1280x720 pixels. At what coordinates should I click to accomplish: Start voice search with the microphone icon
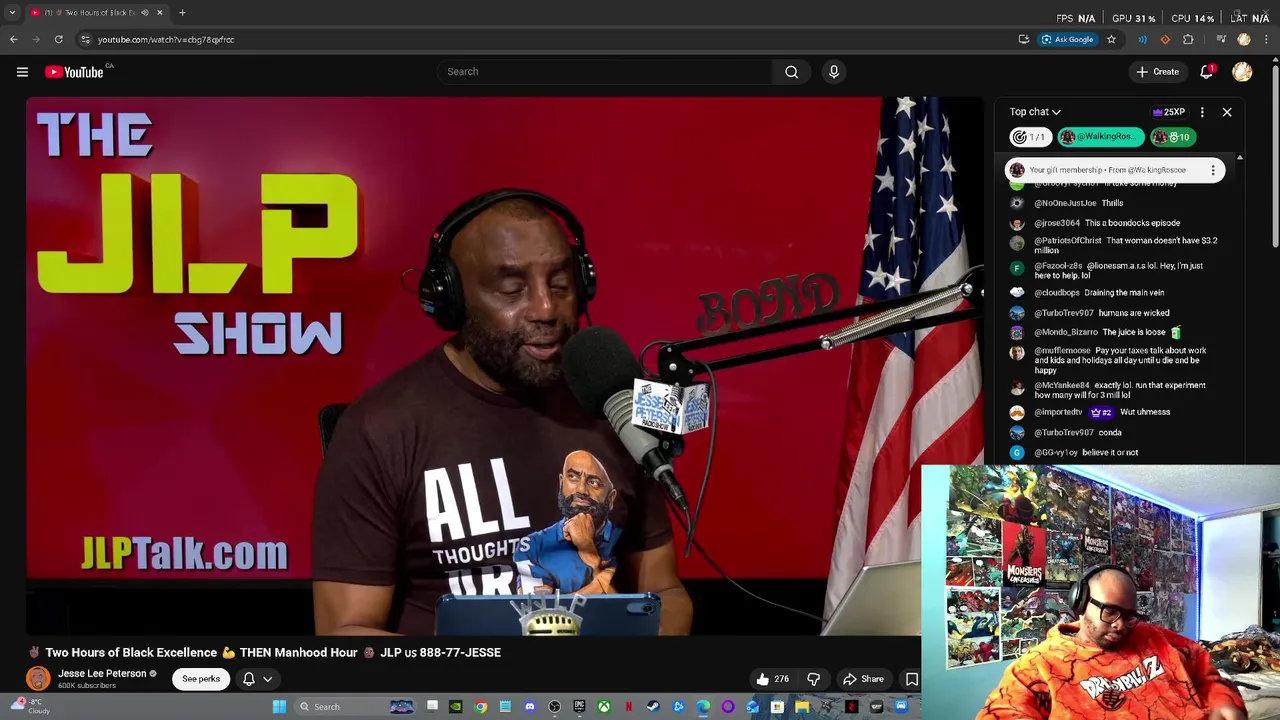[x=834, y=71]
